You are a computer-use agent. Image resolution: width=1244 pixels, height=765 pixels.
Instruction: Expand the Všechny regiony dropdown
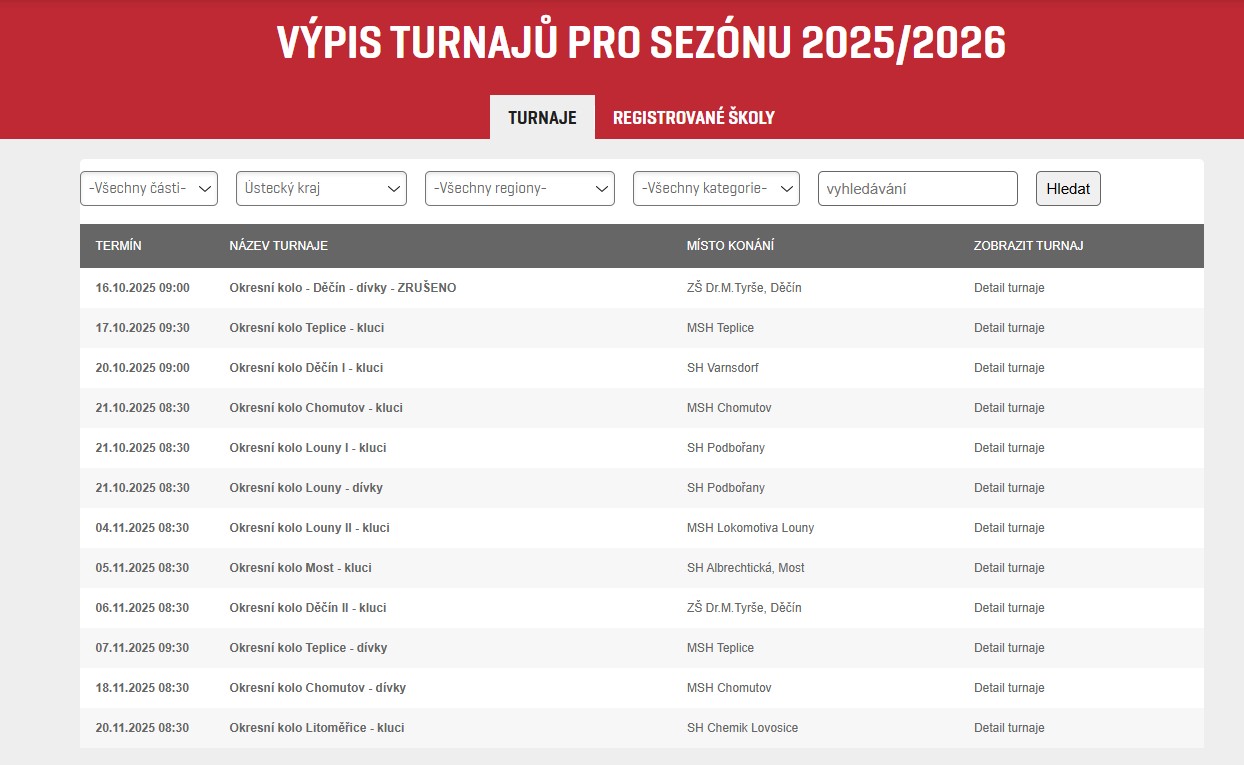coord(519,188)
